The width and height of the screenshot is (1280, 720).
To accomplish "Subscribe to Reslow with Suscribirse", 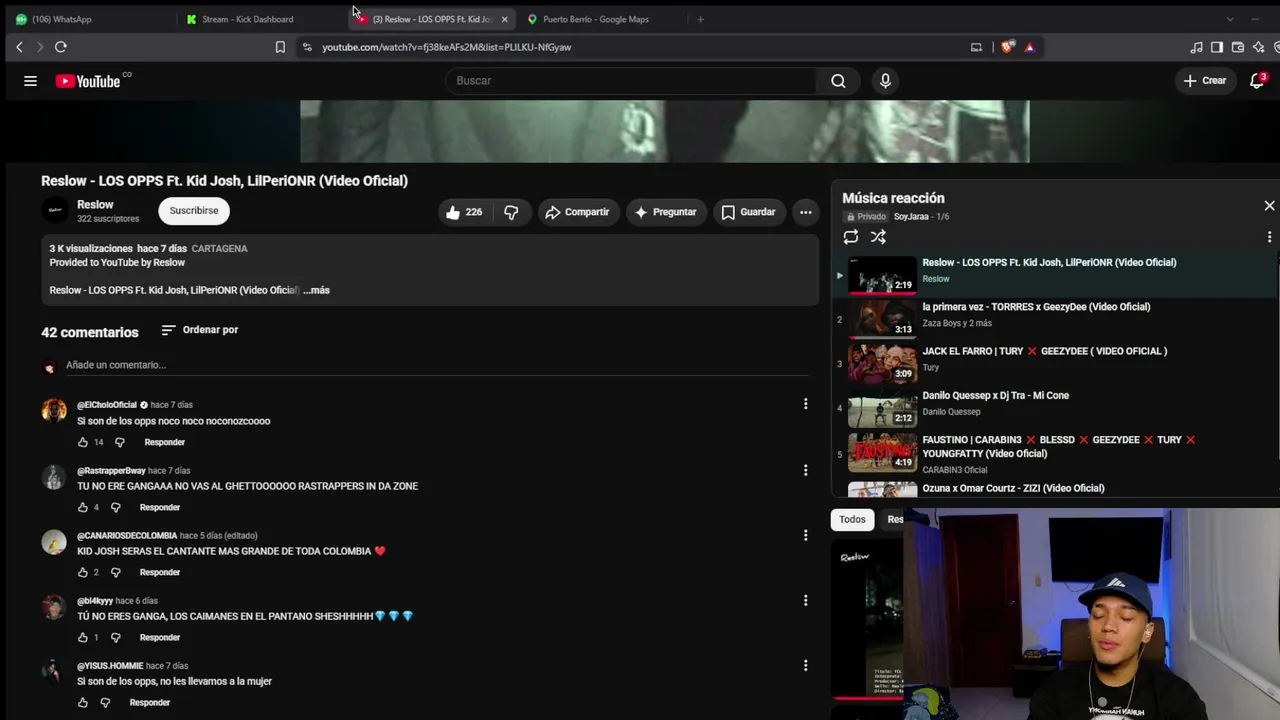I will pyautogui.click(x=194, y=211).
